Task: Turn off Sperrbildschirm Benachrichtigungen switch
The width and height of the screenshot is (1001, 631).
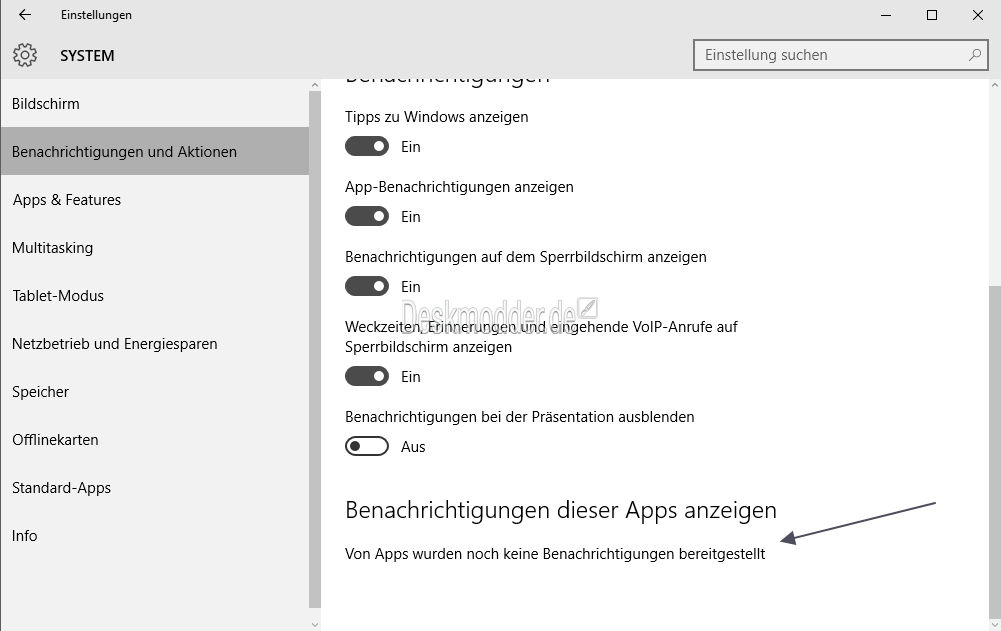Action: tap(366, 286)
